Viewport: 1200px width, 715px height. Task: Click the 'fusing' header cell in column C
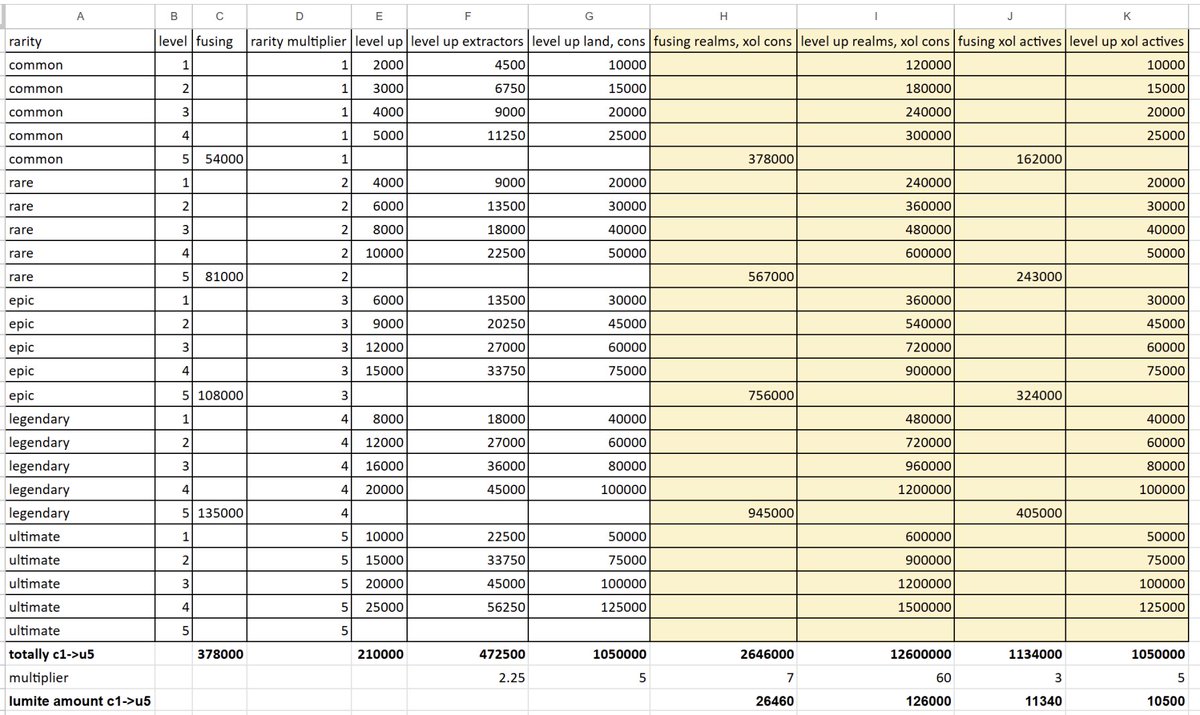pos(218,42)
